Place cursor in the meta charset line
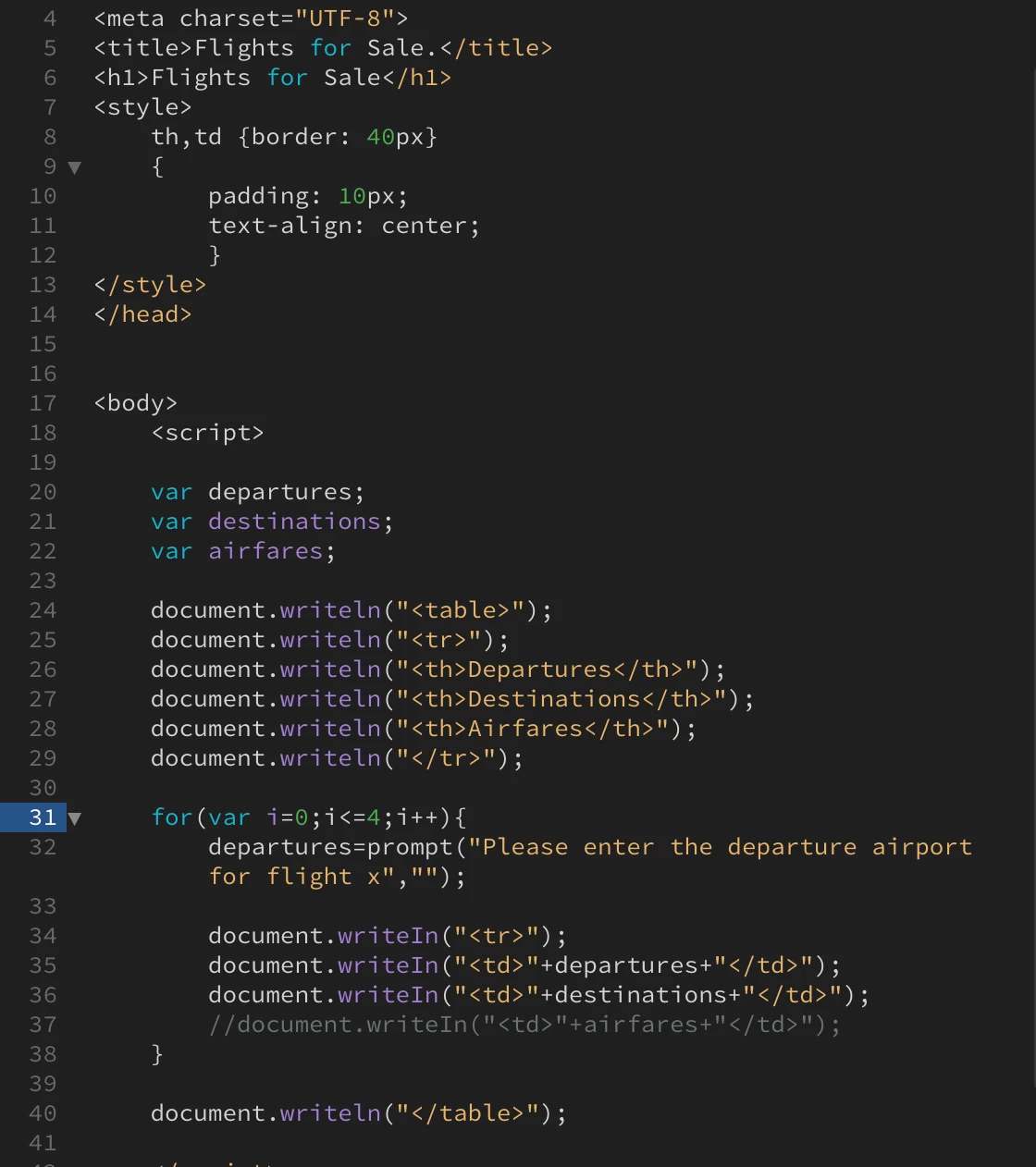 [251, 18]
